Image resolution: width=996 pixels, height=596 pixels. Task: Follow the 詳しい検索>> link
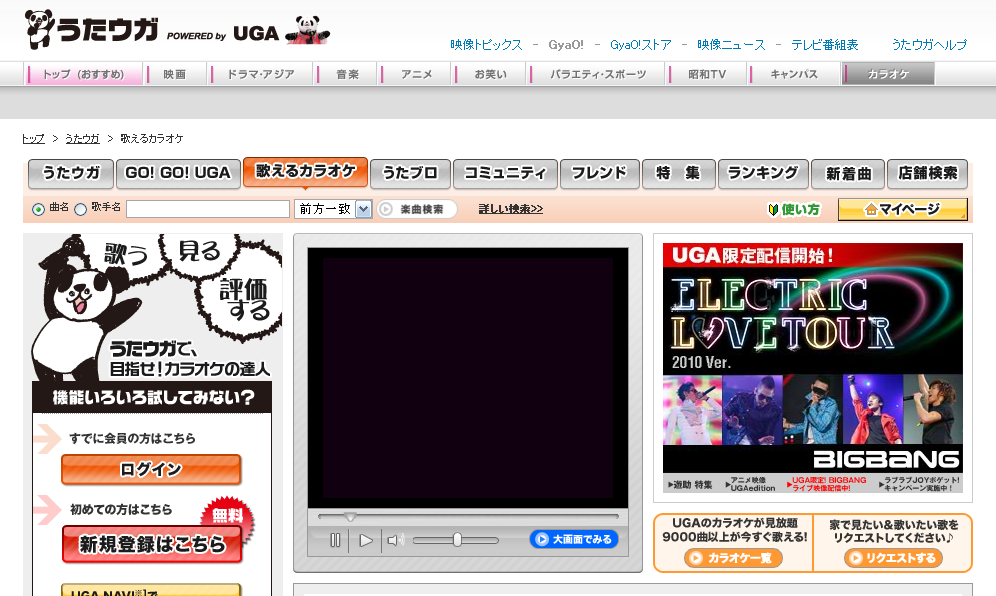point(510,209)
